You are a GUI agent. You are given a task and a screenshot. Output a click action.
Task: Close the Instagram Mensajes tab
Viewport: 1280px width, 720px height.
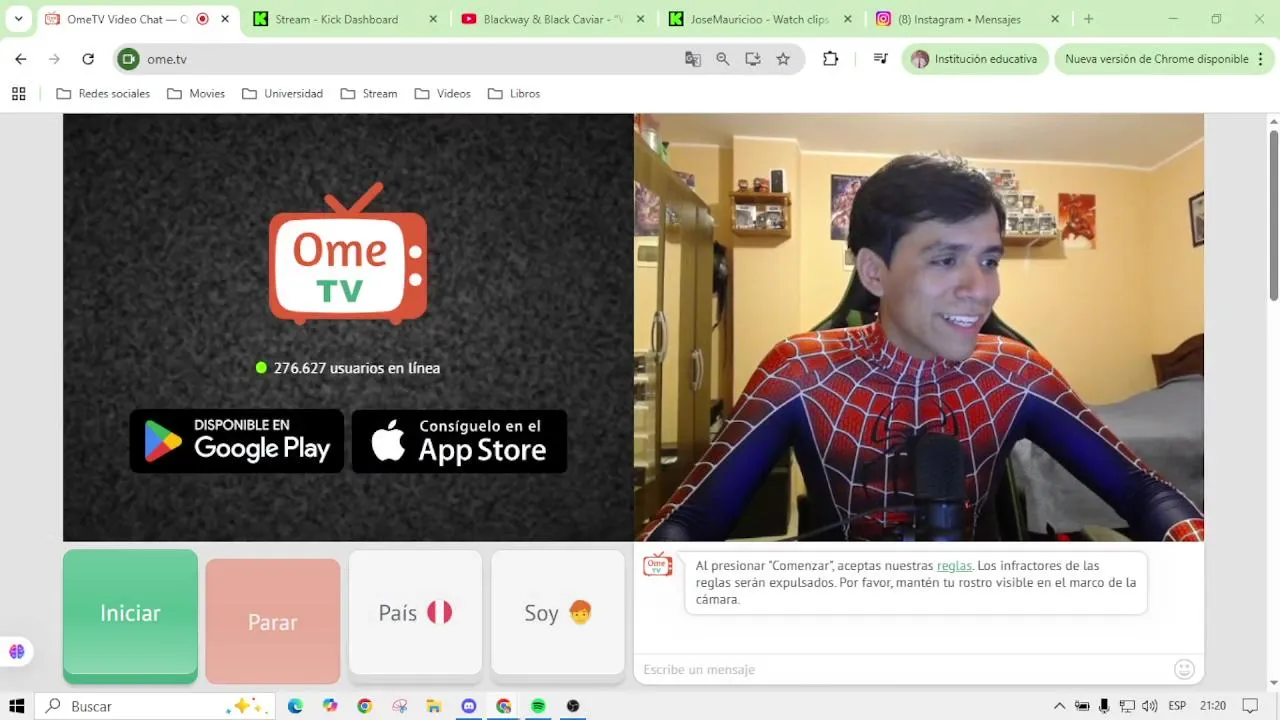[1055, 19]
